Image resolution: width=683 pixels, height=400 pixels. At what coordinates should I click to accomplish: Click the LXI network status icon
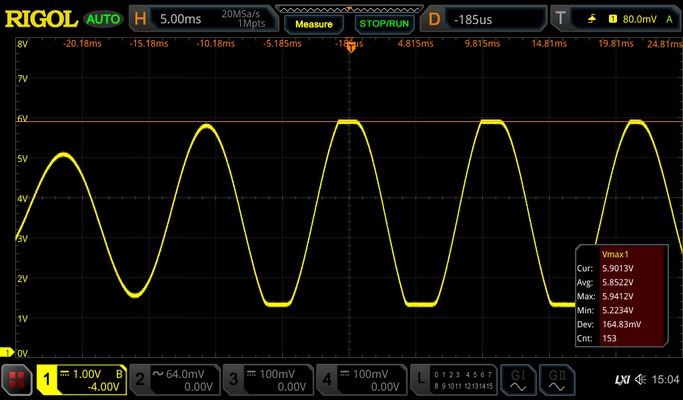click(623, 380)
